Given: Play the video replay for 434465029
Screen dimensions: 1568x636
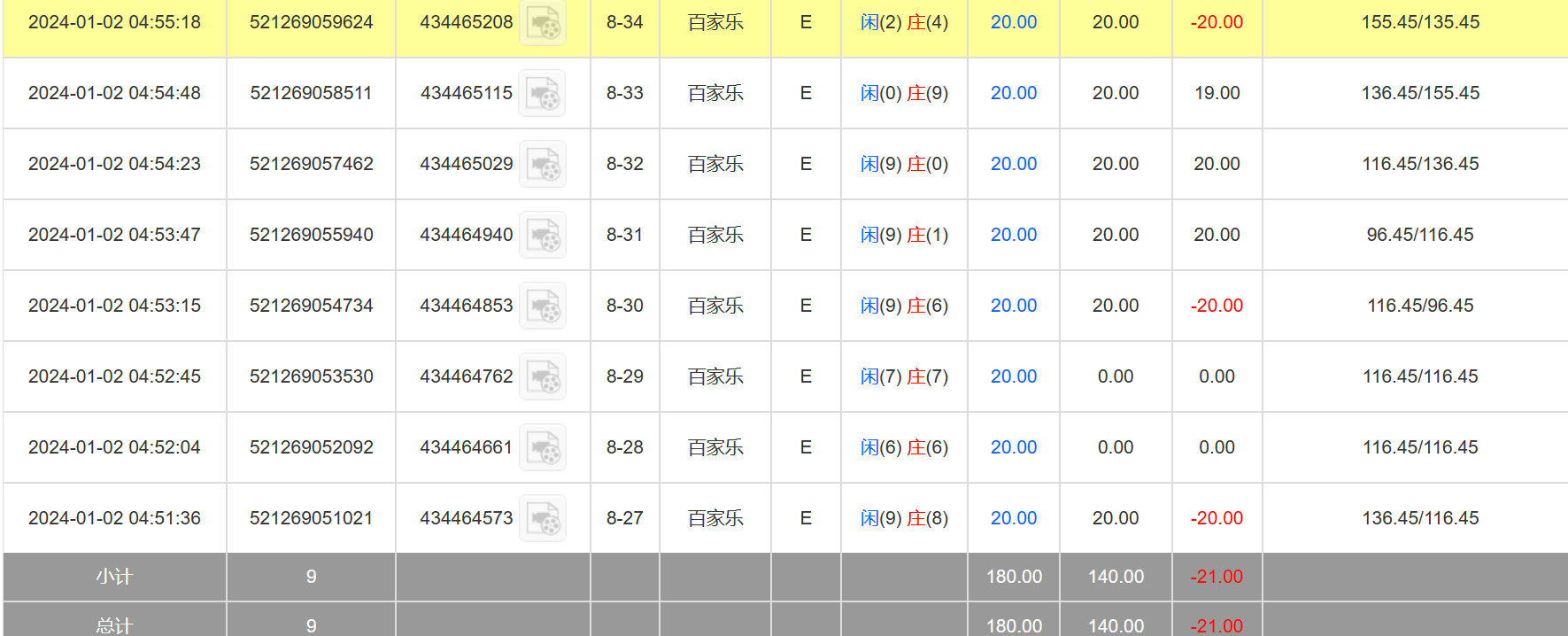Looking at the screenshot, I should 542,165.
